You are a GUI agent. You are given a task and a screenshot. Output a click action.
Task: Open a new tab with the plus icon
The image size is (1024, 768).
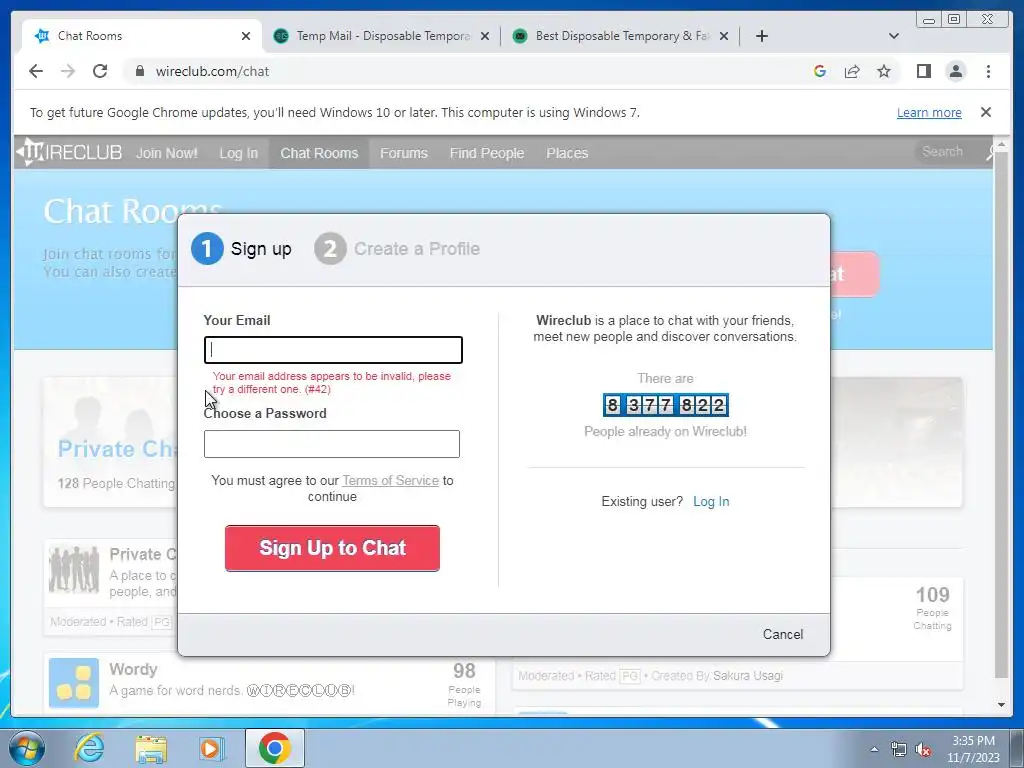pyautogui.click(x=761, y=36)
